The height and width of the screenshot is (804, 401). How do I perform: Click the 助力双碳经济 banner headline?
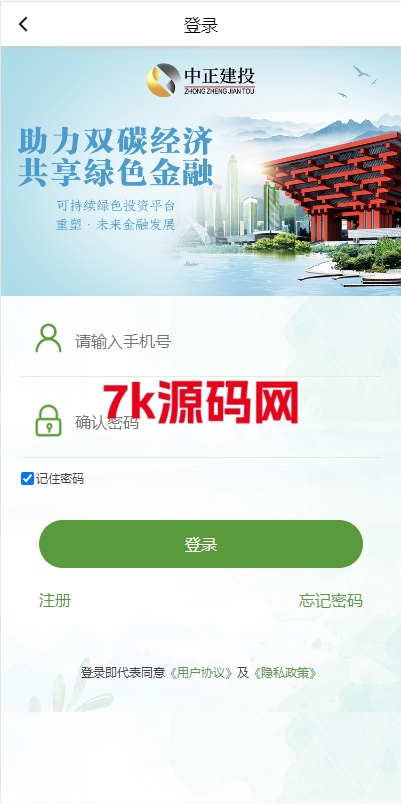(115, 142)
